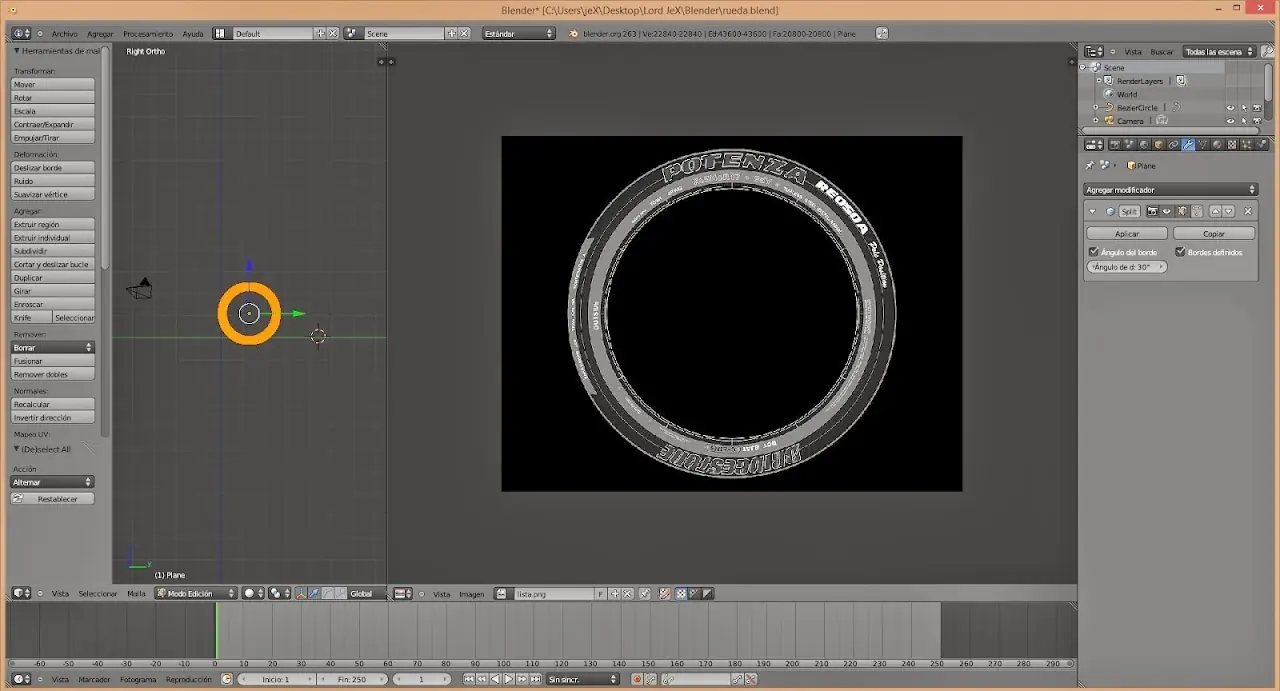Image resolution: width=1280 pixels, height=691 pixels.
Task: Toggle Ángulo del borde checkbox
Action: click(x=1094, y=252)
